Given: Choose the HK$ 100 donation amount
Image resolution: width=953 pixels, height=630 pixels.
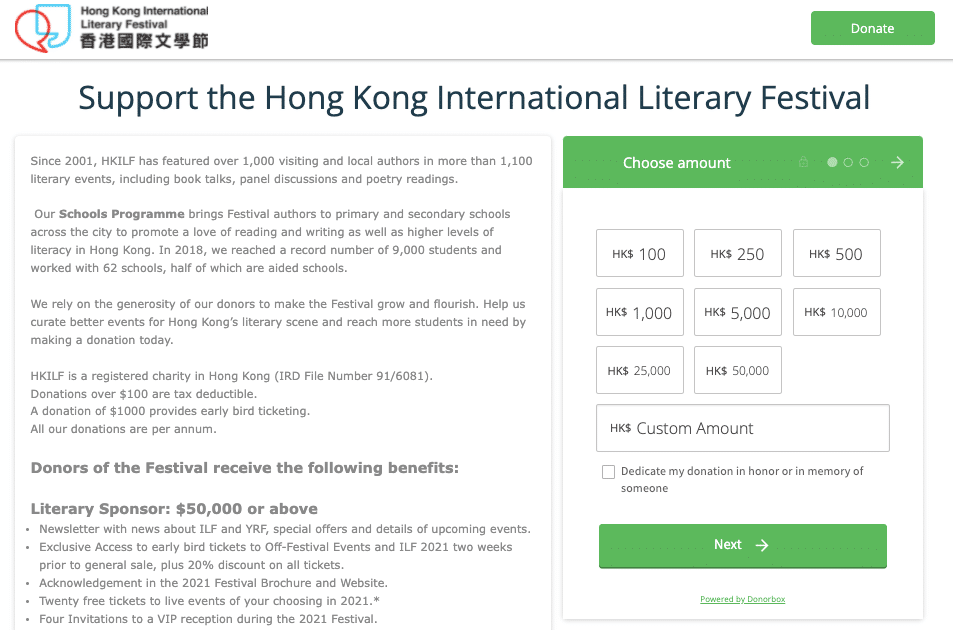Looking at the screenshot, I should point(639,254).
